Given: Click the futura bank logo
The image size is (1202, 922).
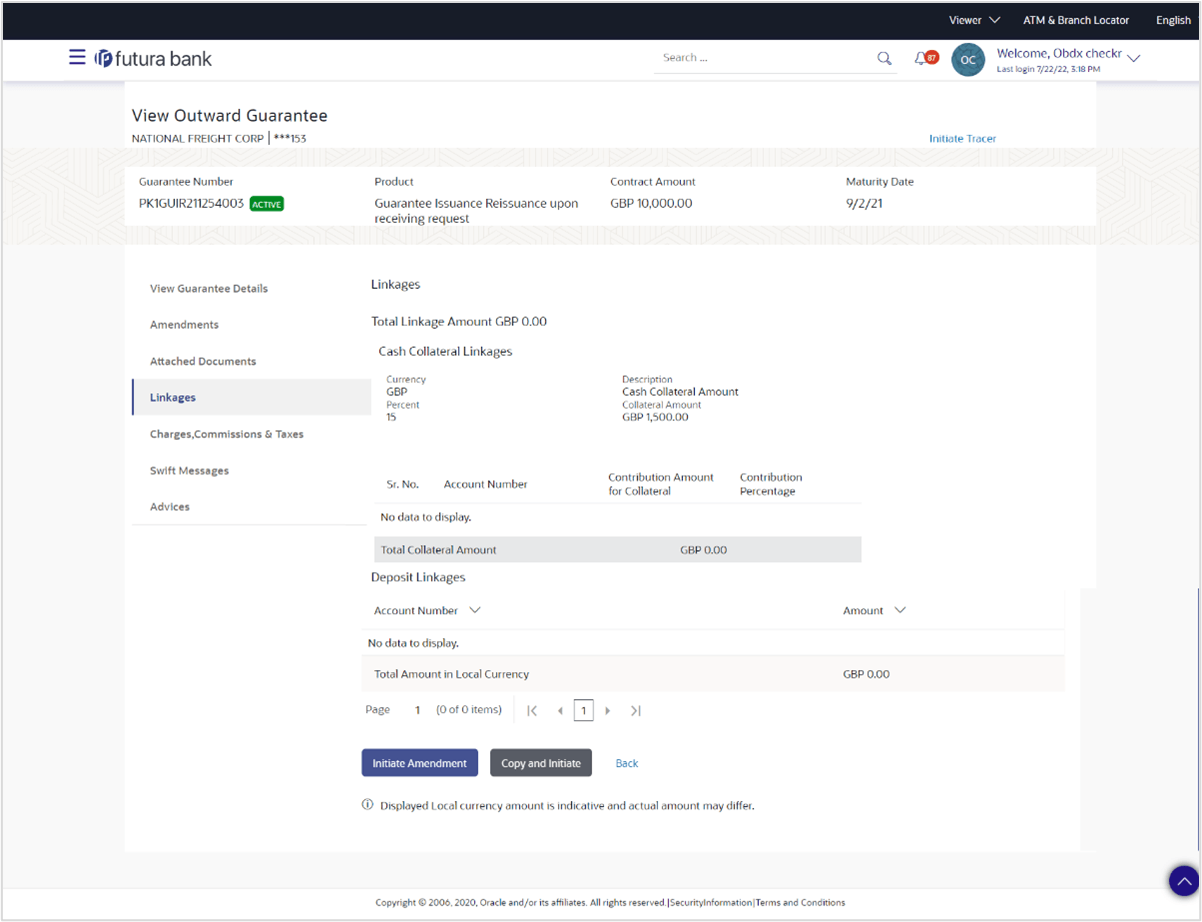Looking at the screenshot, I should point(153,59).
